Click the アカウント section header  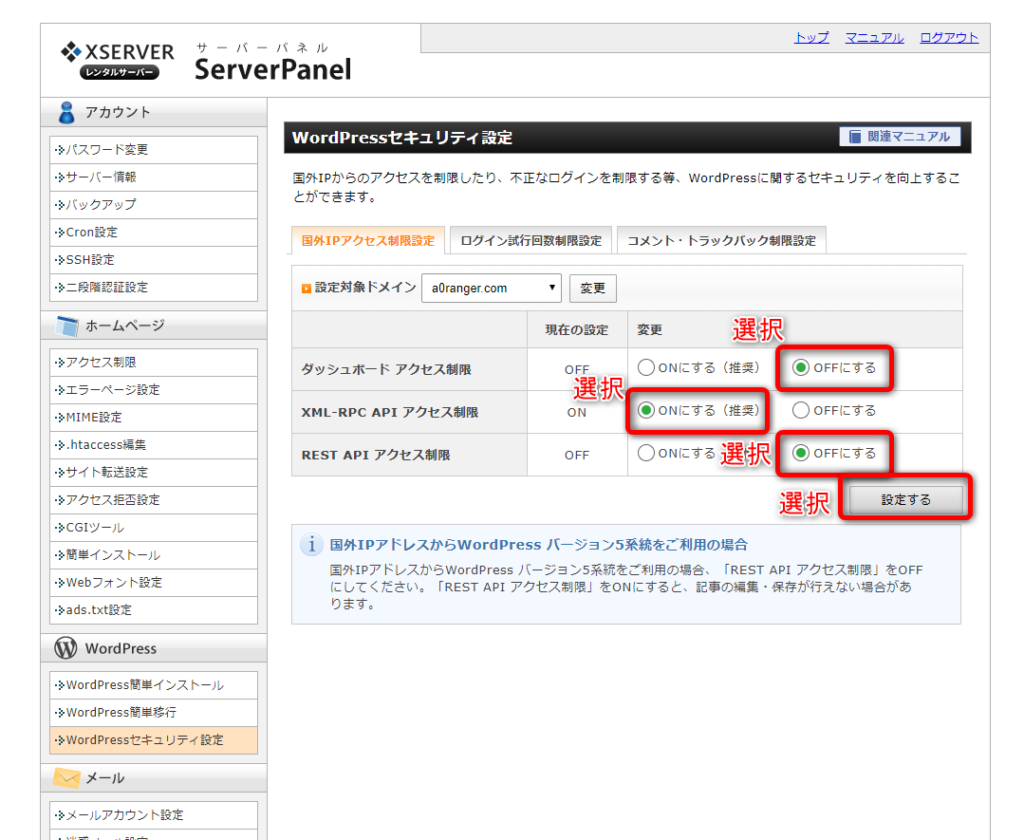coord(153,112)
